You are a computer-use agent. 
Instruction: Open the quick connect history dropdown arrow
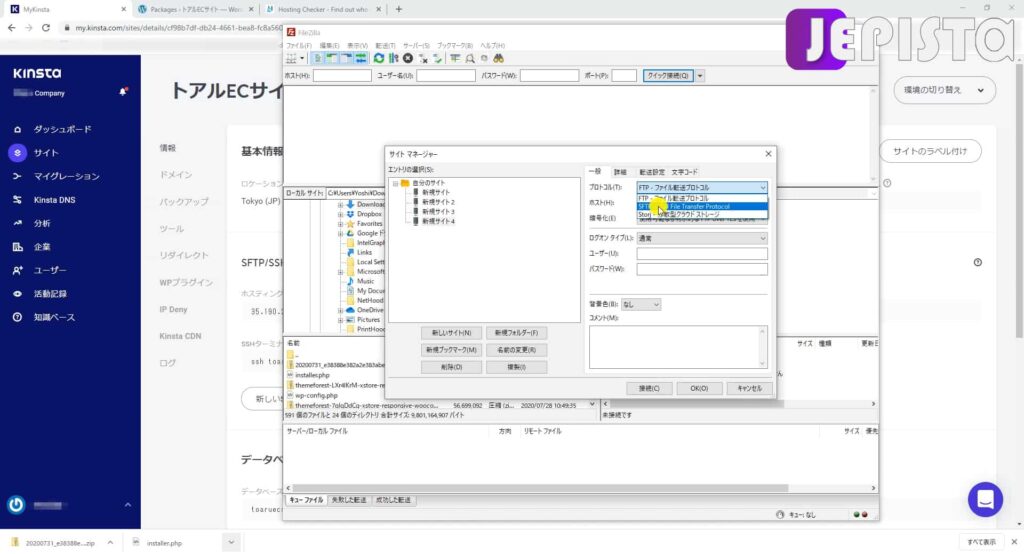click(699, 76)
